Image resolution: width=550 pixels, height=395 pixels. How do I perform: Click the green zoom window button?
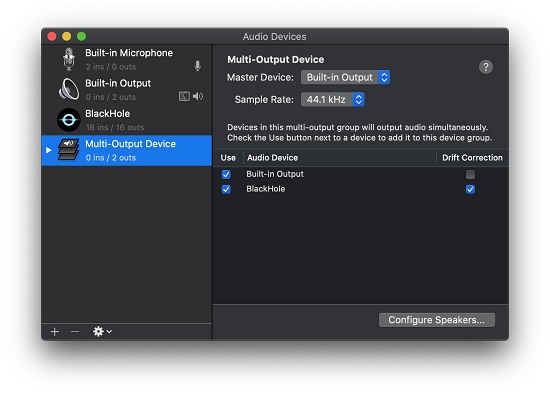pyautogui.click(x=81, y=36)
